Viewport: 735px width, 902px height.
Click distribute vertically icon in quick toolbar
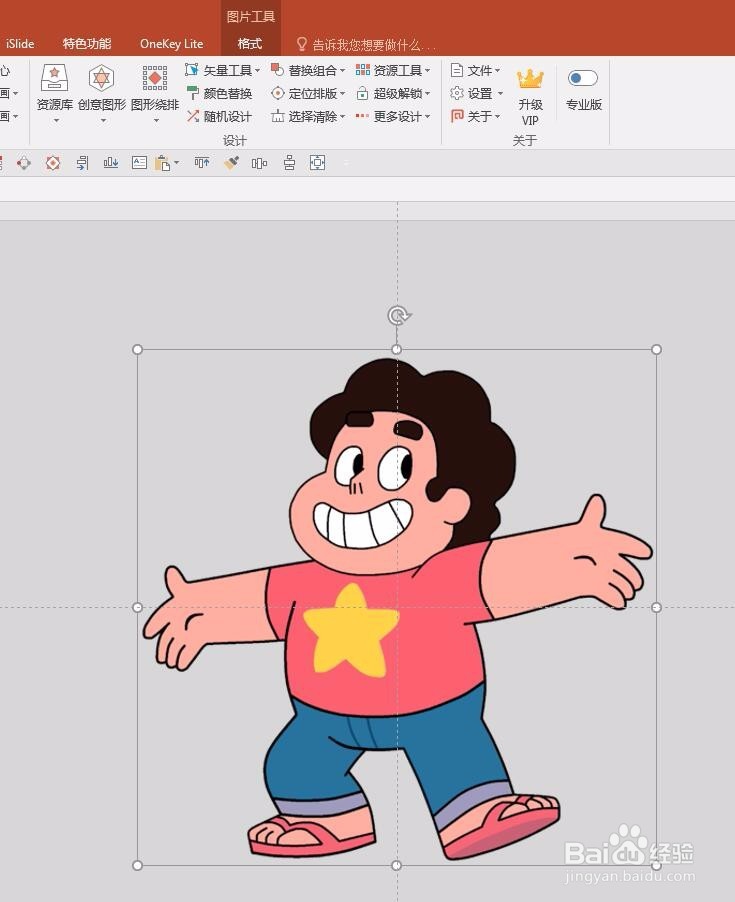click(289, 163)
